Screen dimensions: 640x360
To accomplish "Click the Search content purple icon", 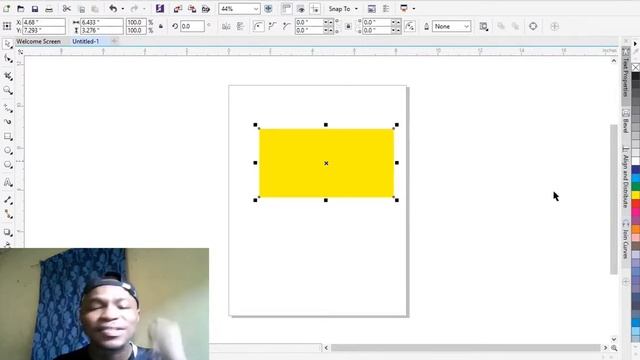I will coord(160,9).
